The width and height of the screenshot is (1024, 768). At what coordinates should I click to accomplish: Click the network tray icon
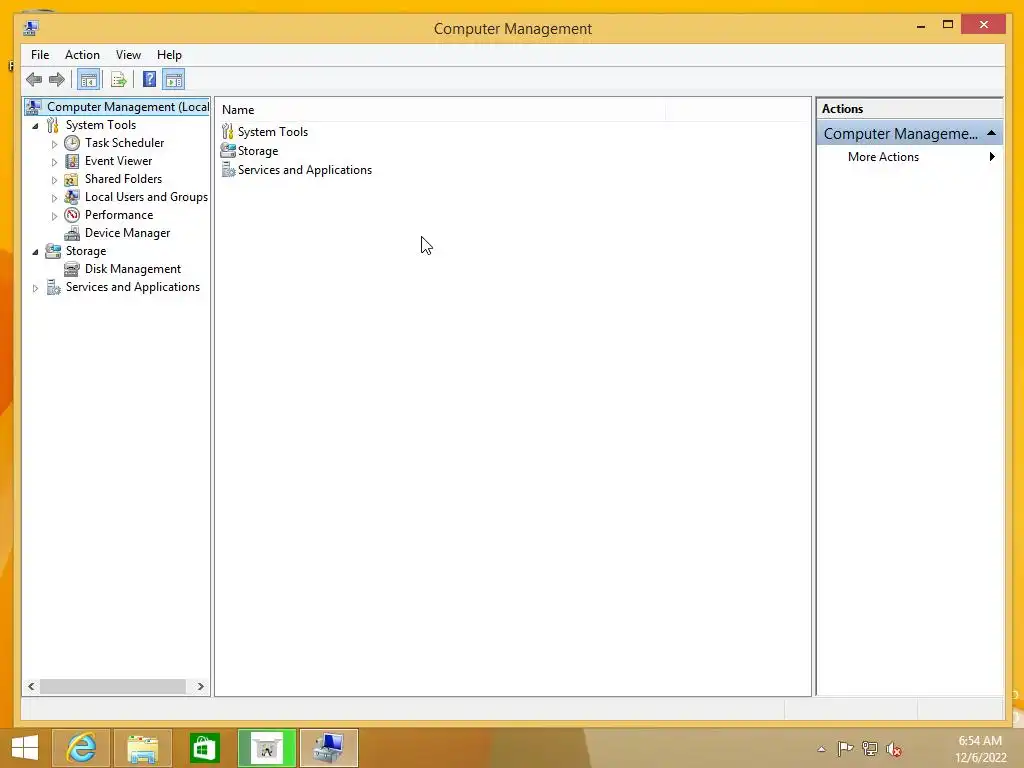click(870, 749)
